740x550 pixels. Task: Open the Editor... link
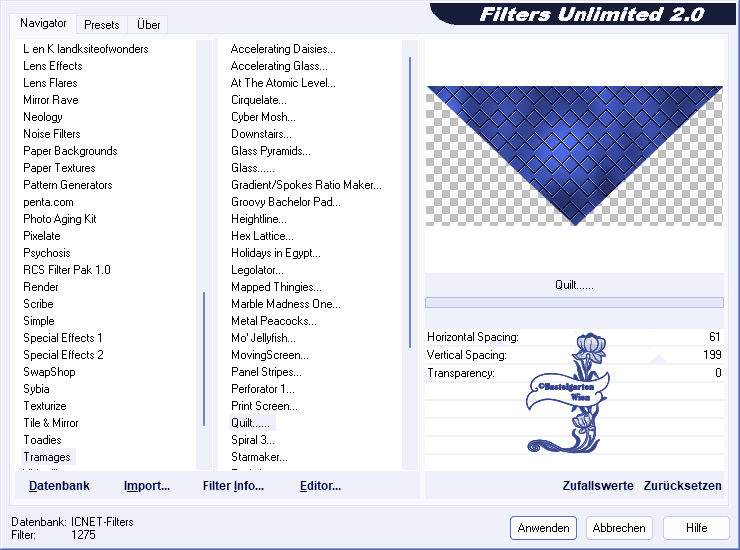tap(320, 486)
